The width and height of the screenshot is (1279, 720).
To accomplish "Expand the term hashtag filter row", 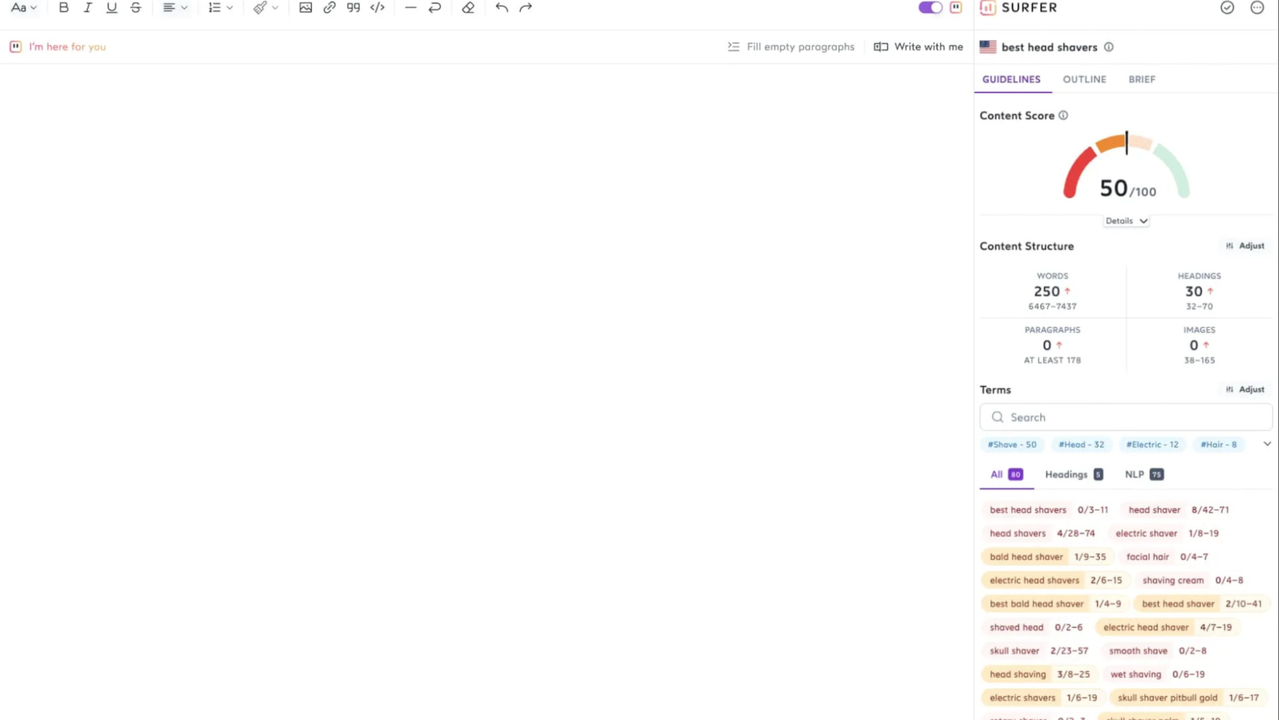I will [1267, 444].
